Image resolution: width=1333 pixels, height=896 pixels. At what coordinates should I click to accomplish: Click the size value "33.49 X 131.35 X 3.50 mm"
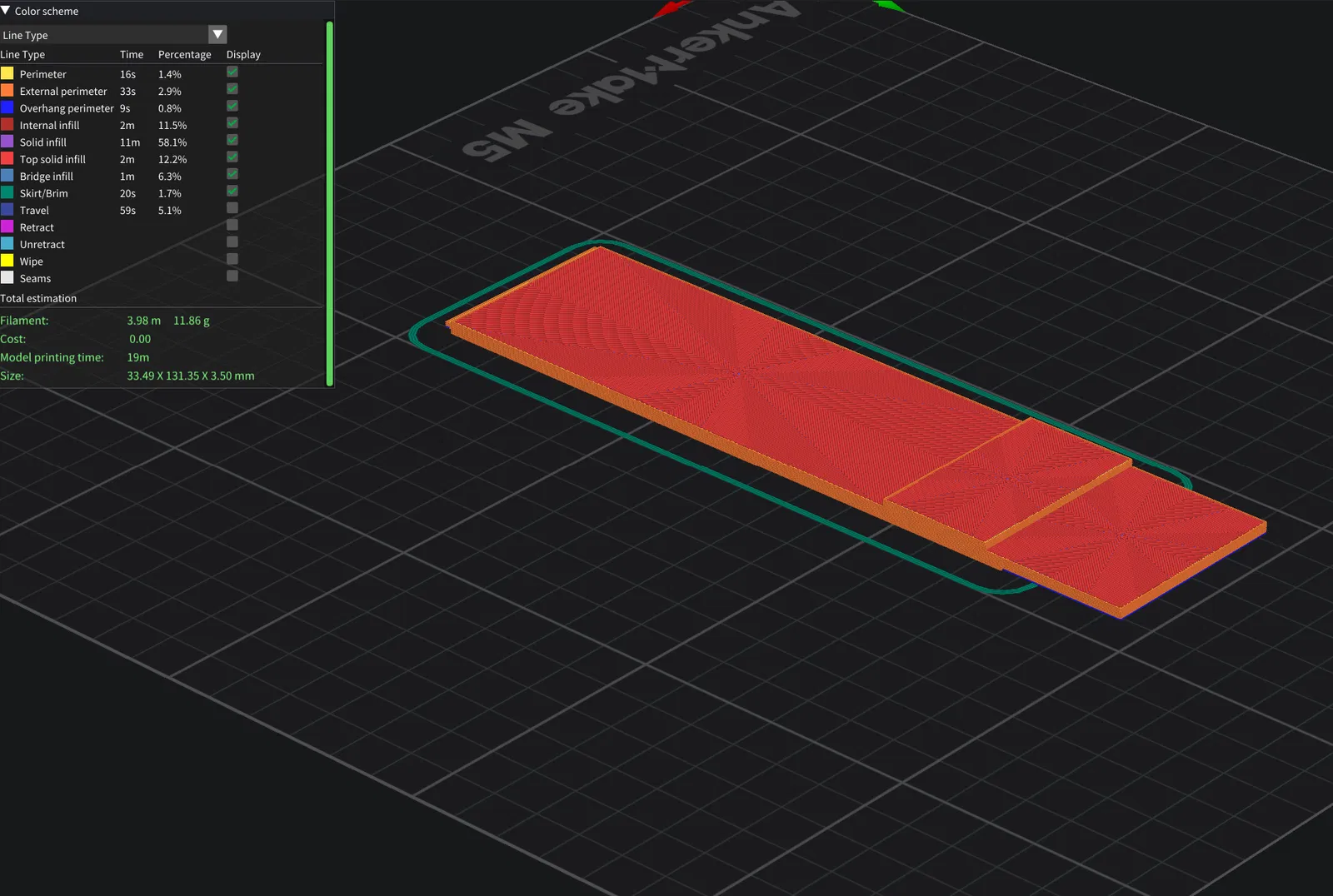coord(191,376)
